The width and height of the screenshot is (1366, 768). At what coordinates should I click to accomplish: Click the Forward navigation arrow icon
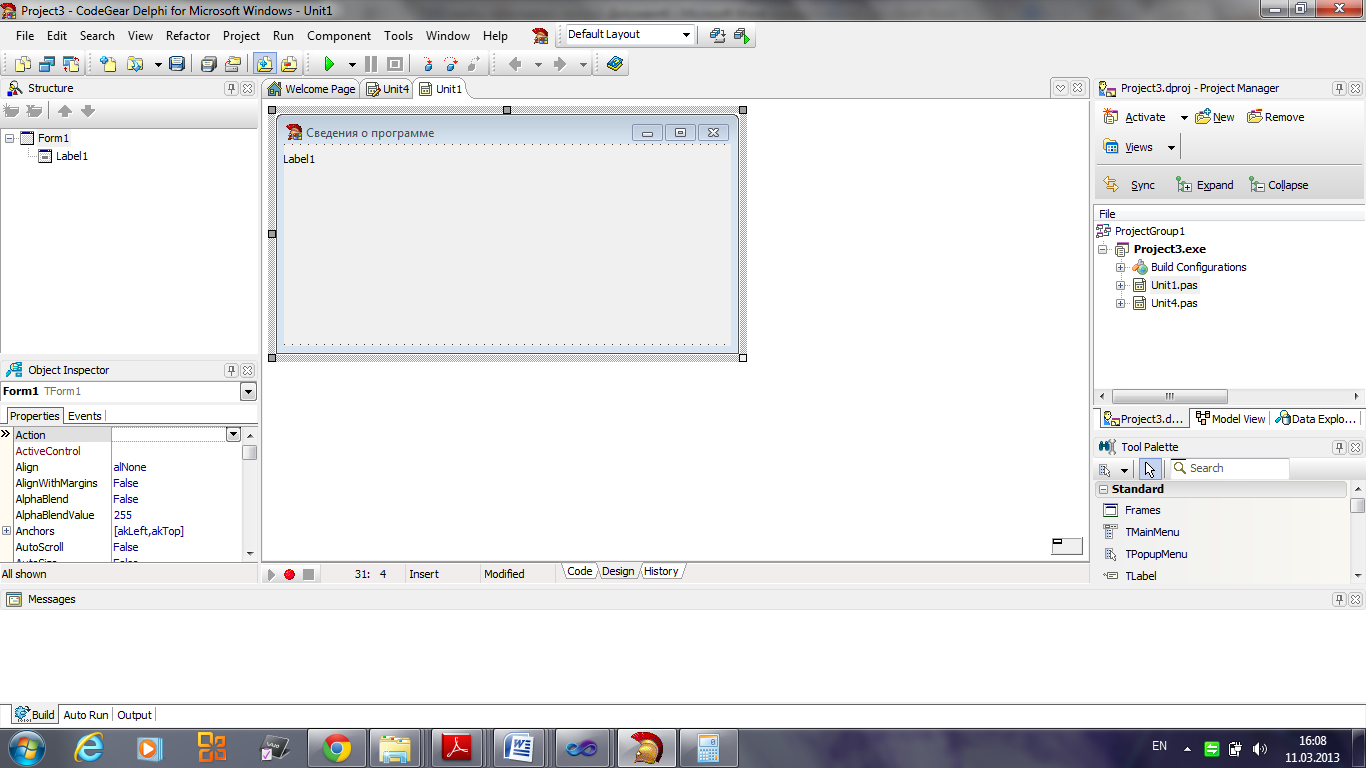[560, 64]
